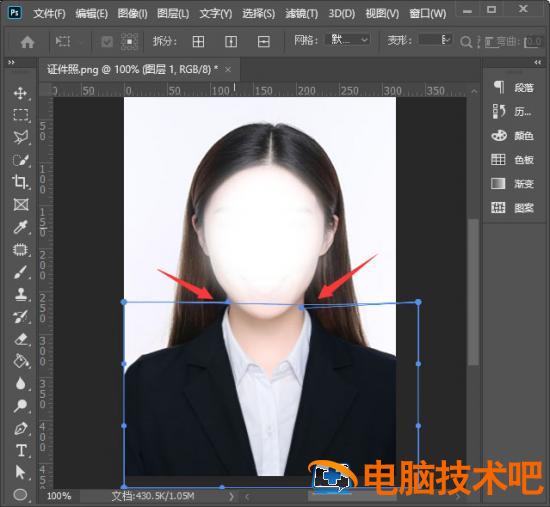Select the Paint Bucket tool
This screenshot has height=507, width=550.
[20, 361]
